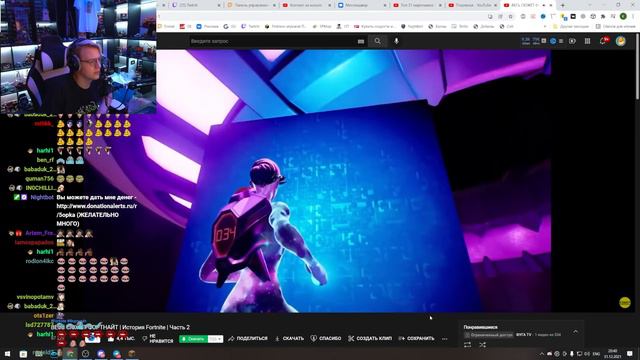Click the Nightbot username in chat
Image resolution: width=640 pixels, height=360 pixels.
point(42,197)
